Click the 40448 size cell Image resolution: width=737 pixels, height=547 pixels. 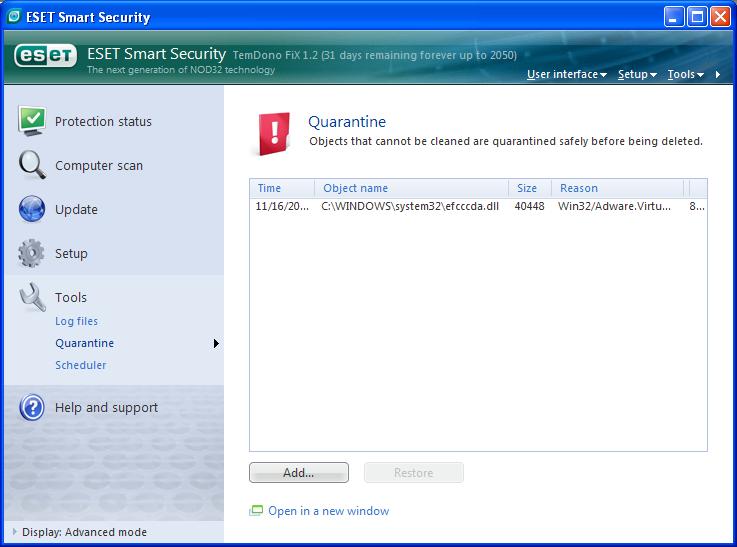pos(529,206)
